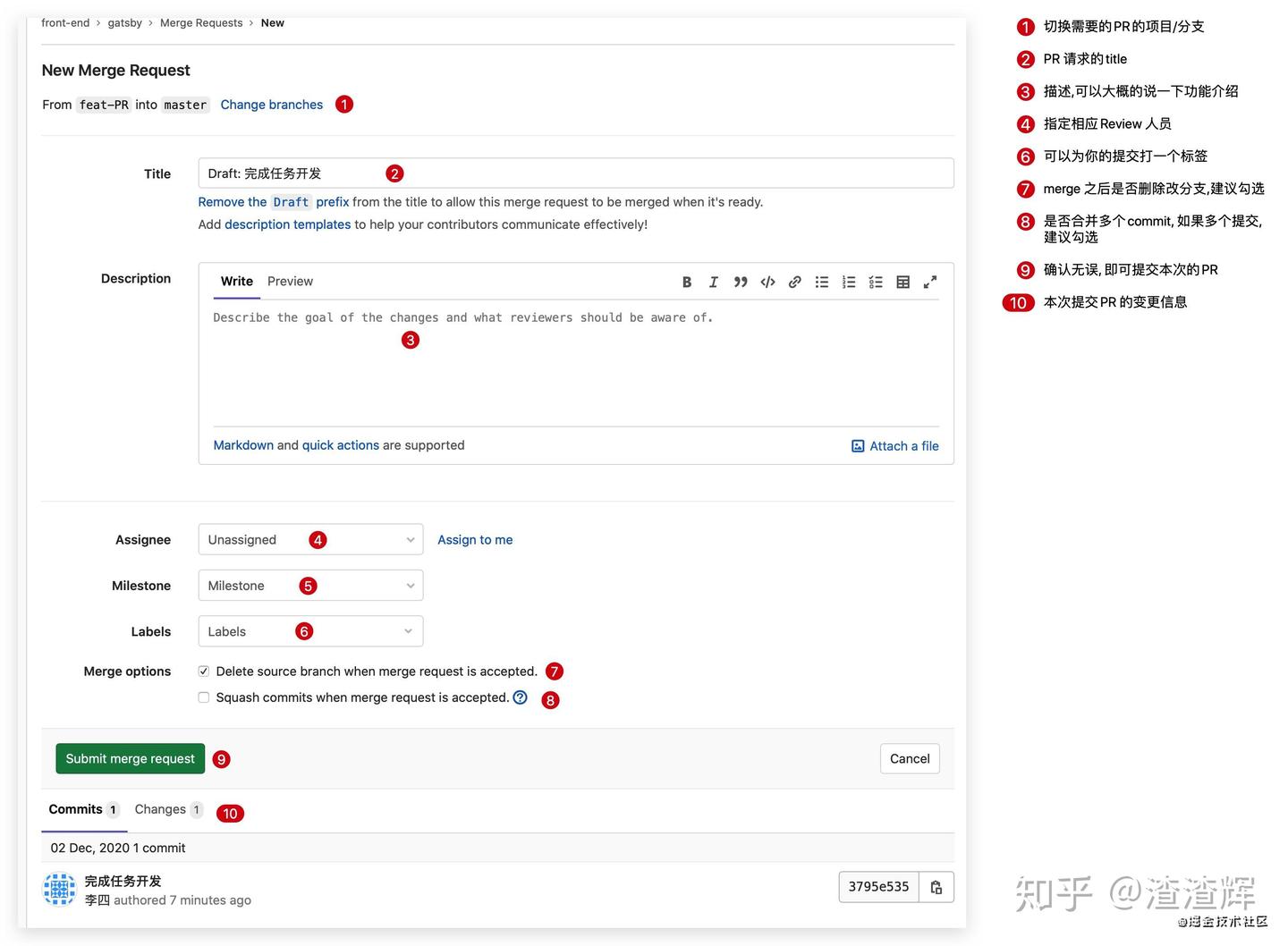
Task: Insert a table in the description
Action: 902,282
